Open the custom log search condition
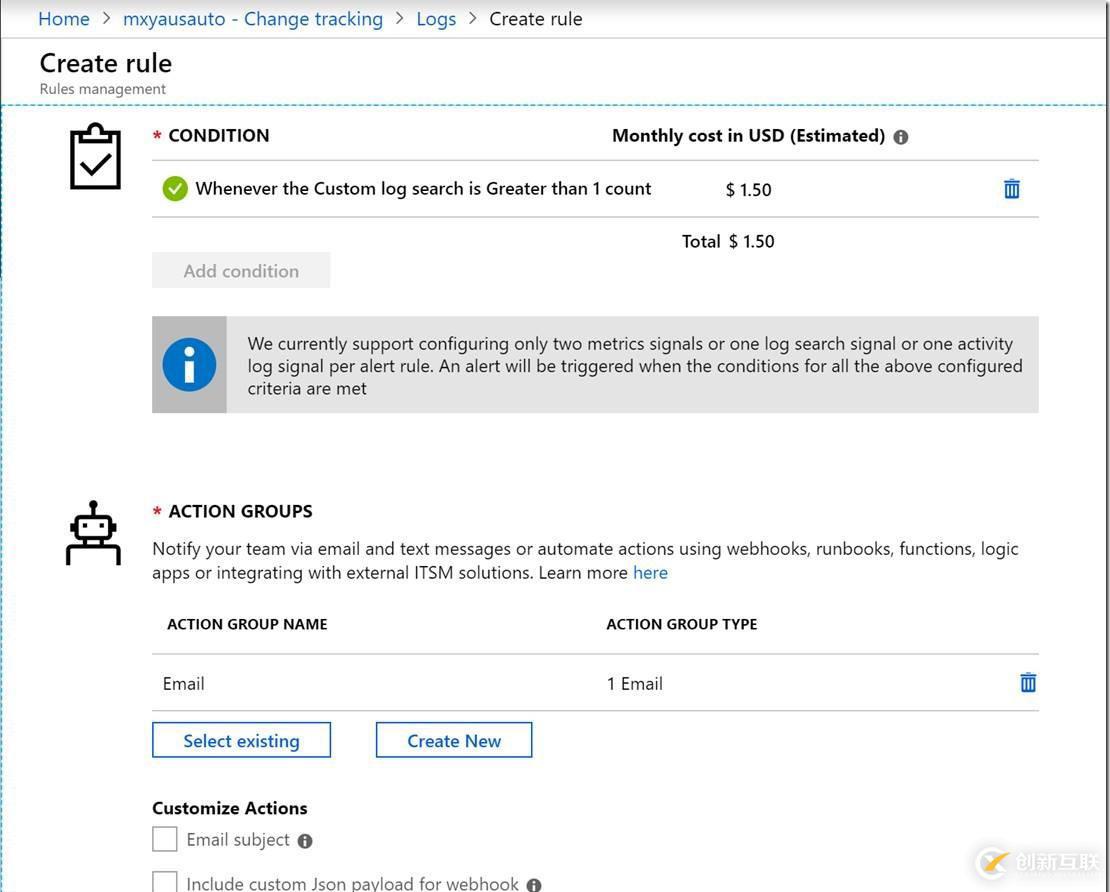 (423, 189)
